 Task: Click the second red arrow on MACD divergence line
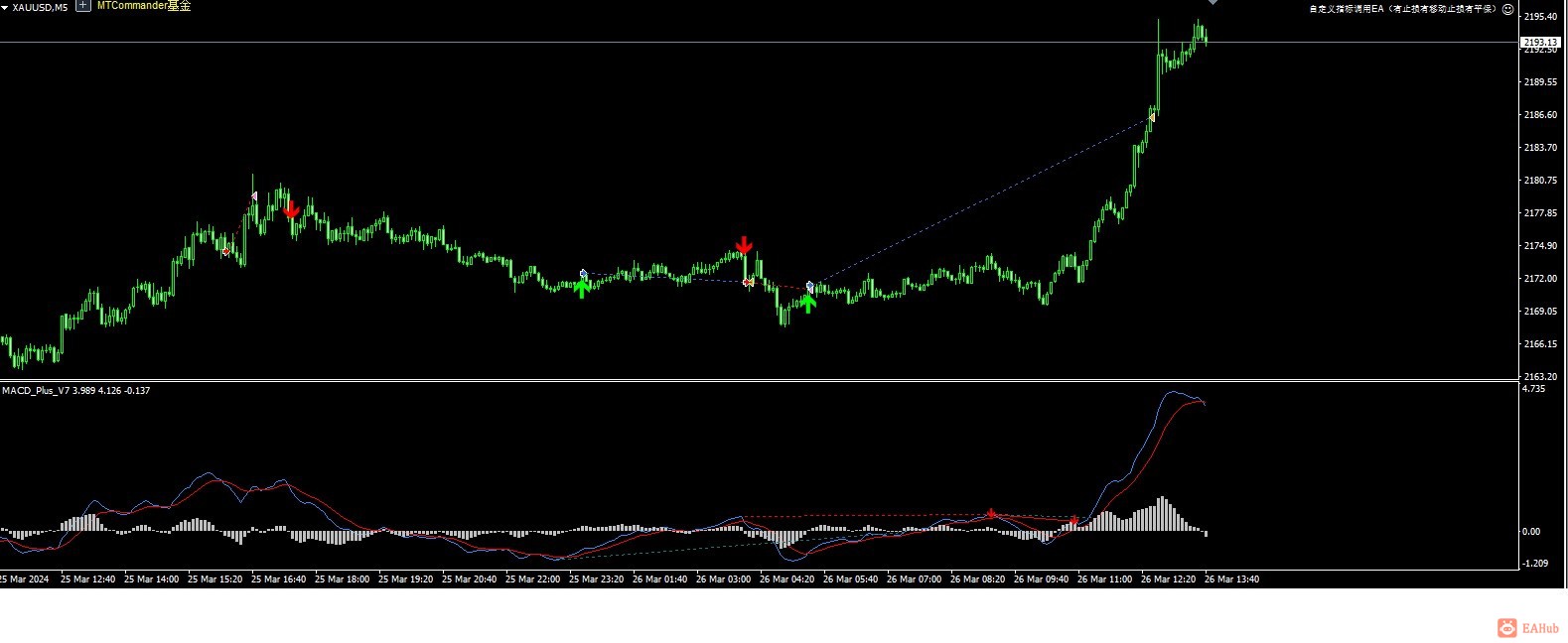tap(1073, 520)
